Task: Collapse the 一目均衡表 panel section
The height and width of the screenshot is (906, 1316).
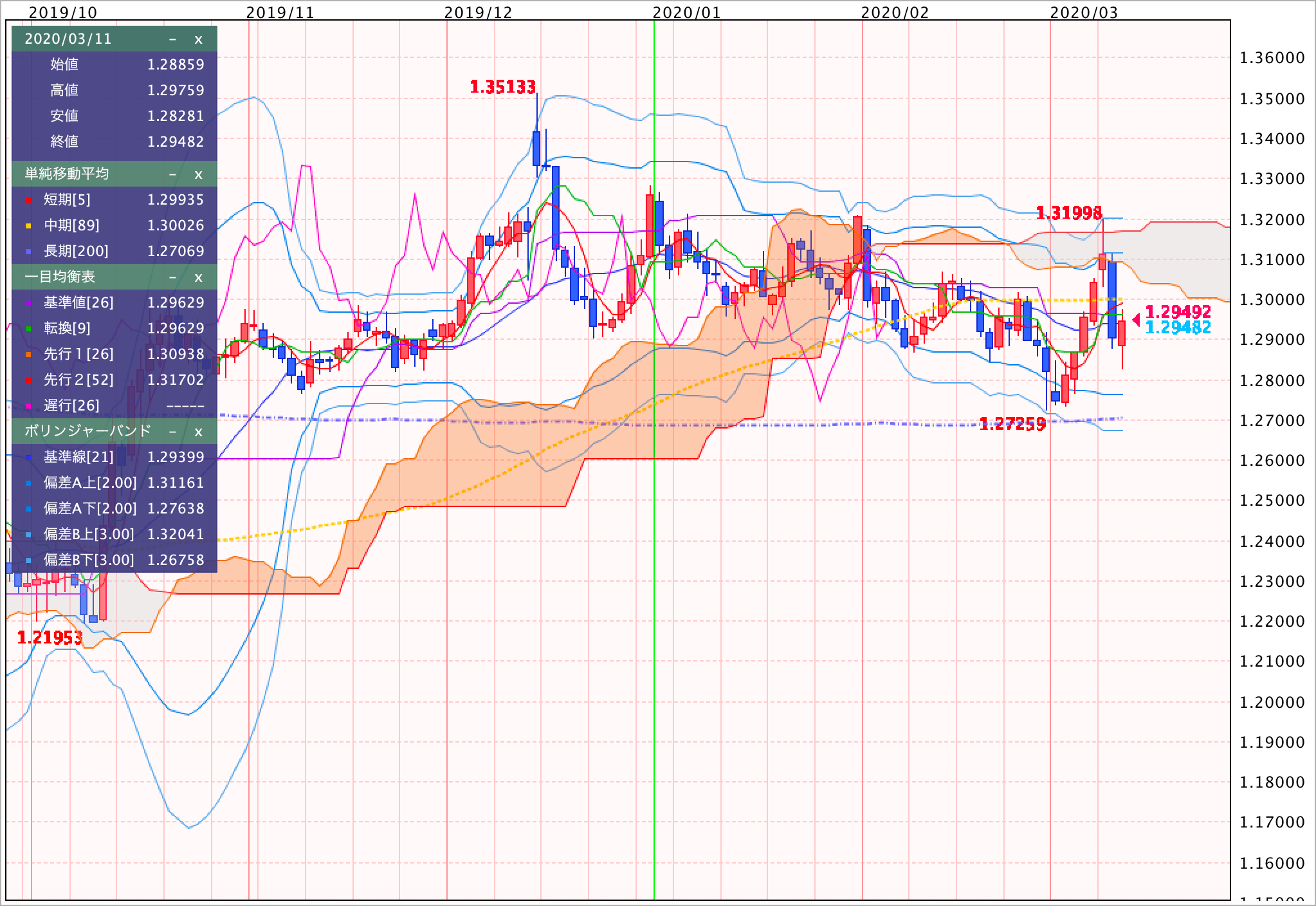Action: click(x=172, y=277)
